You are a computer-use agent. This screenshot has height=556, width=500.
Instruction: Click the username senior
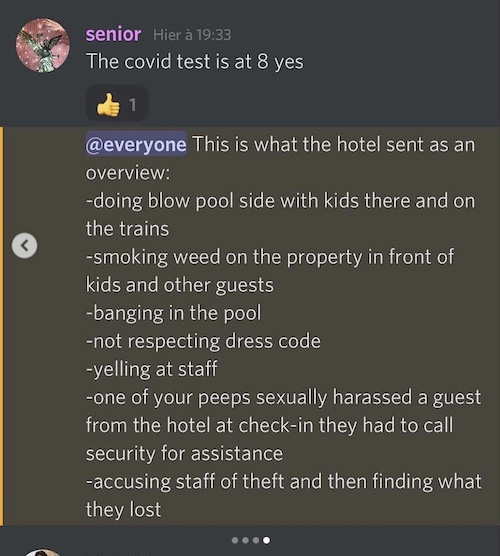click(113, 34)
